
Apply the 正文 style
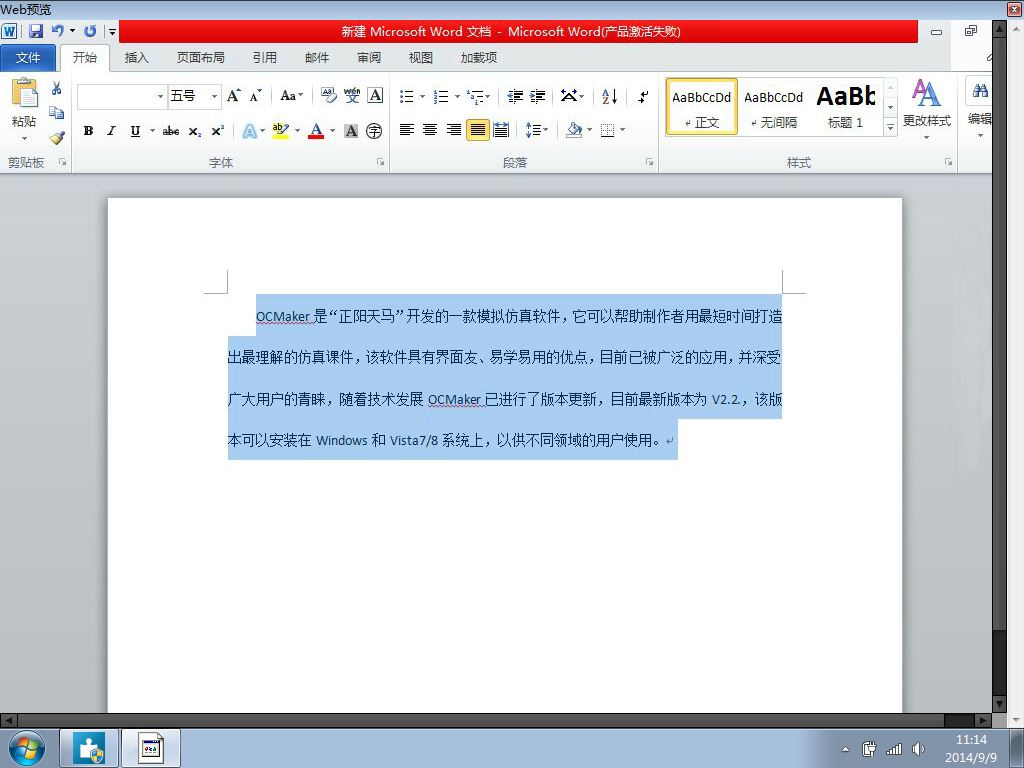(x=701, y=107)
